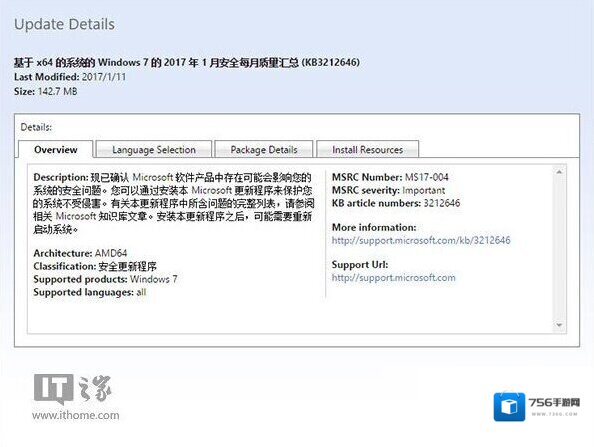Viewport: 594px width, 447px height.
Task: Open the Install Resources tab
Action: click(367, 149)
